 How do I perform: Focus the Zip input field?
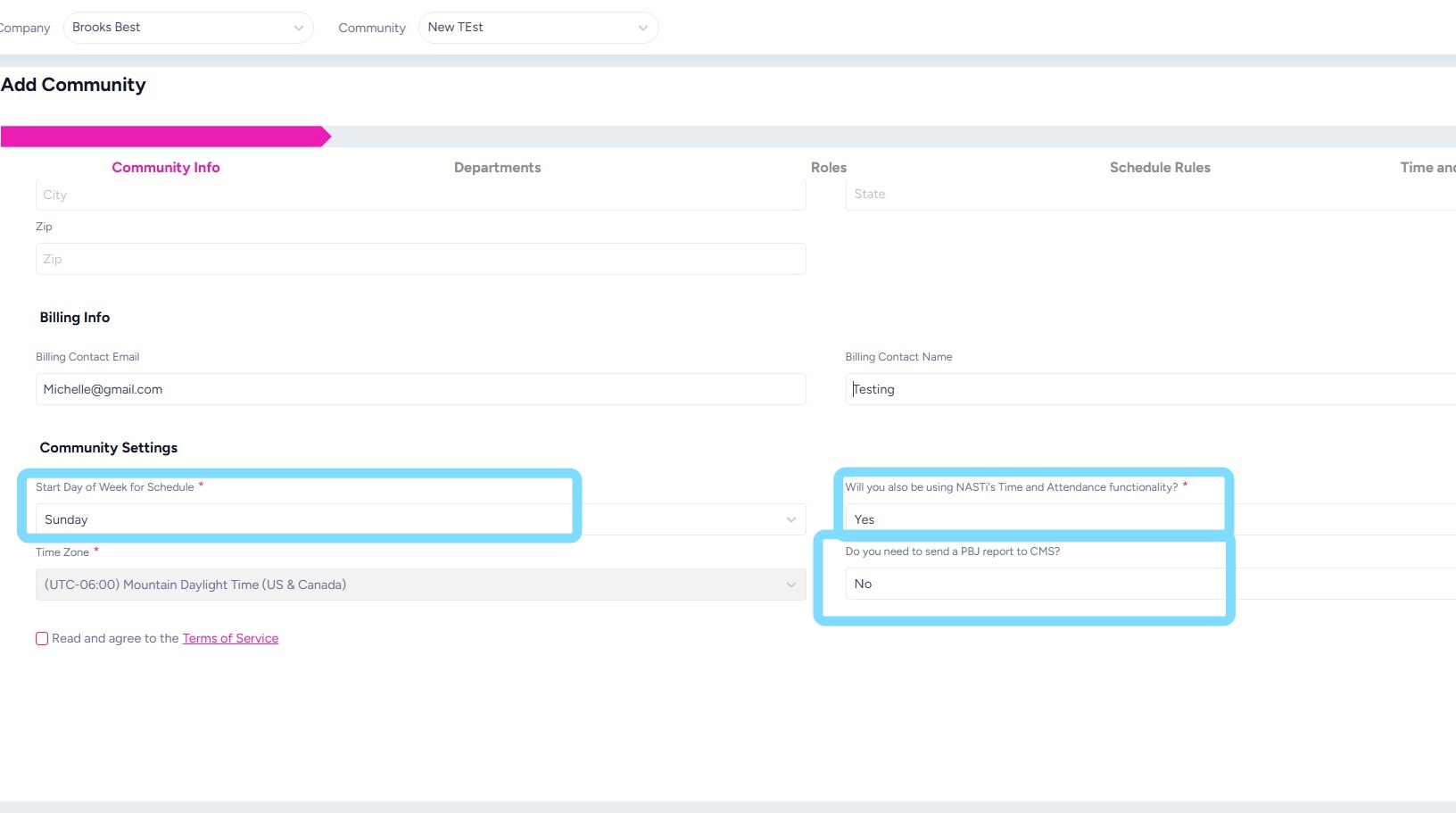tap(421, 259)
